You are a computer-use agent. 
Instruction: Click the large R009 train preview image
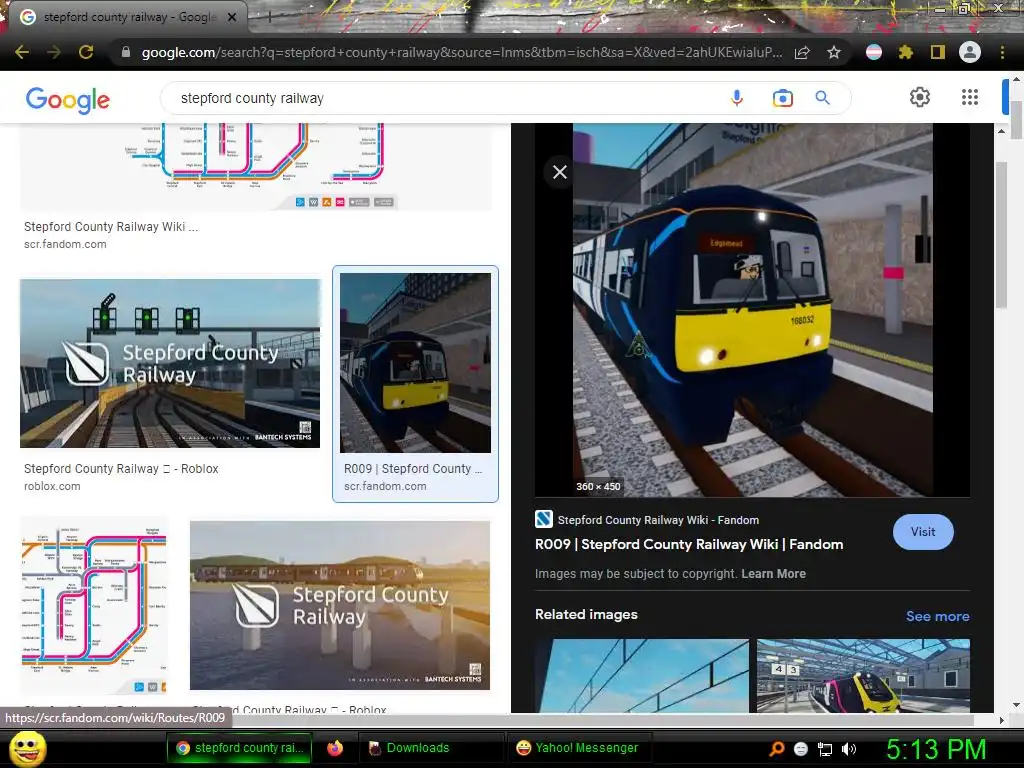[x=752, y=310]
